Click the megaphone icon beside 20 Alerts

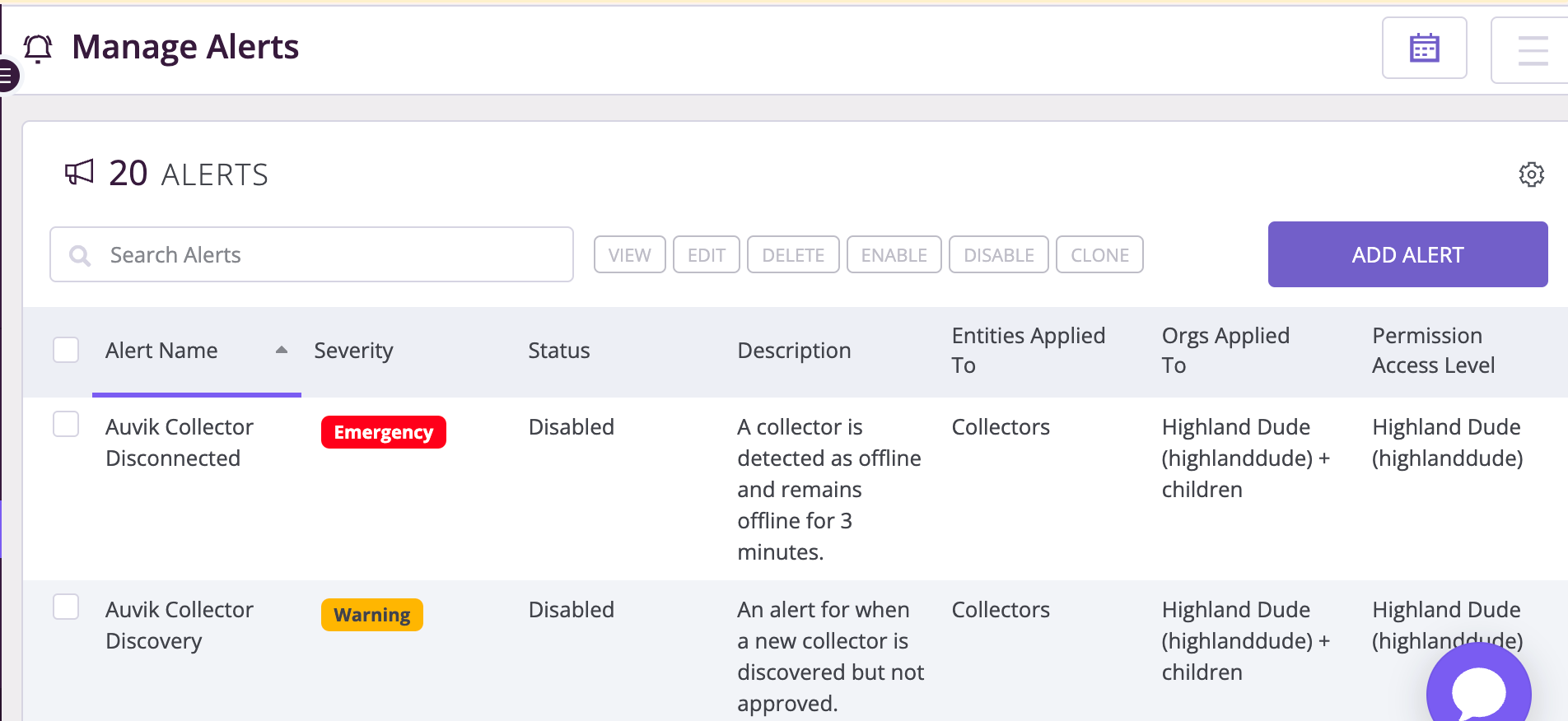point(79,173)
